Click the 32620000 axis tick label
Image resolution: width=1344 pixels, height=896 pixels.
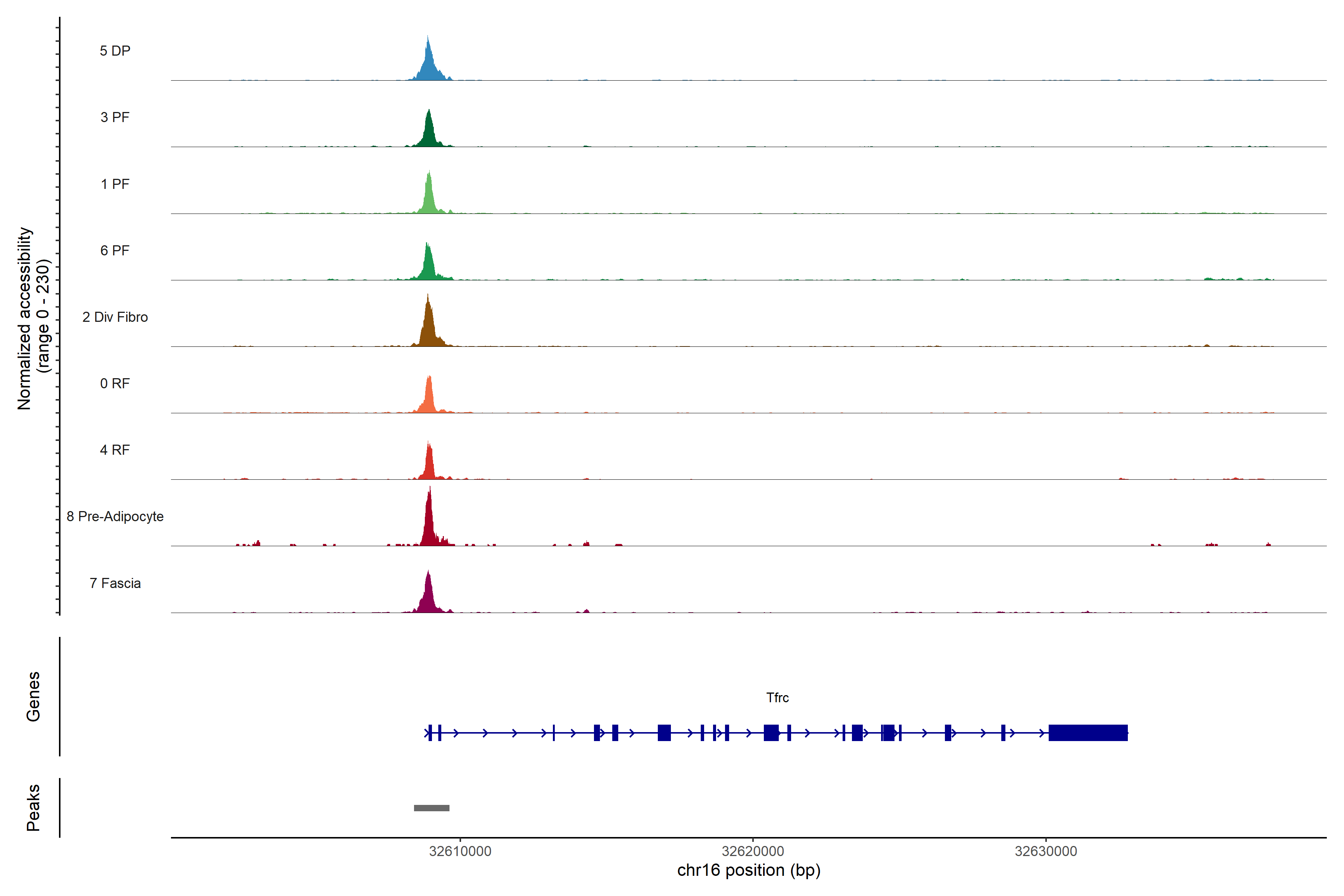753,852
